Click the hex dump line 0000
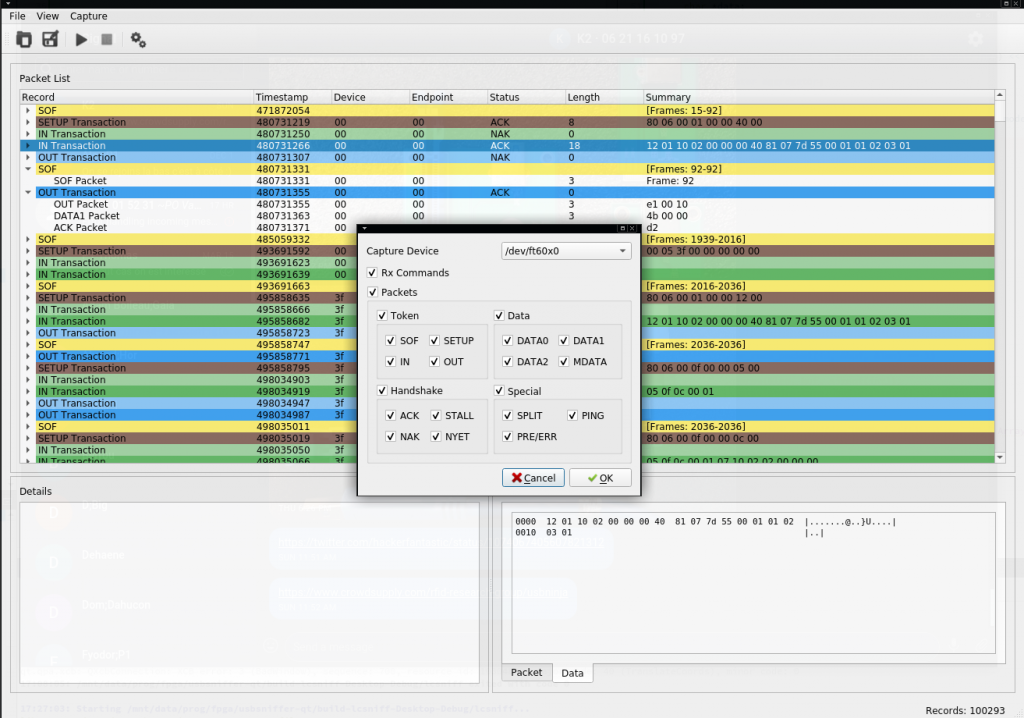 click(x=705, y=521)
